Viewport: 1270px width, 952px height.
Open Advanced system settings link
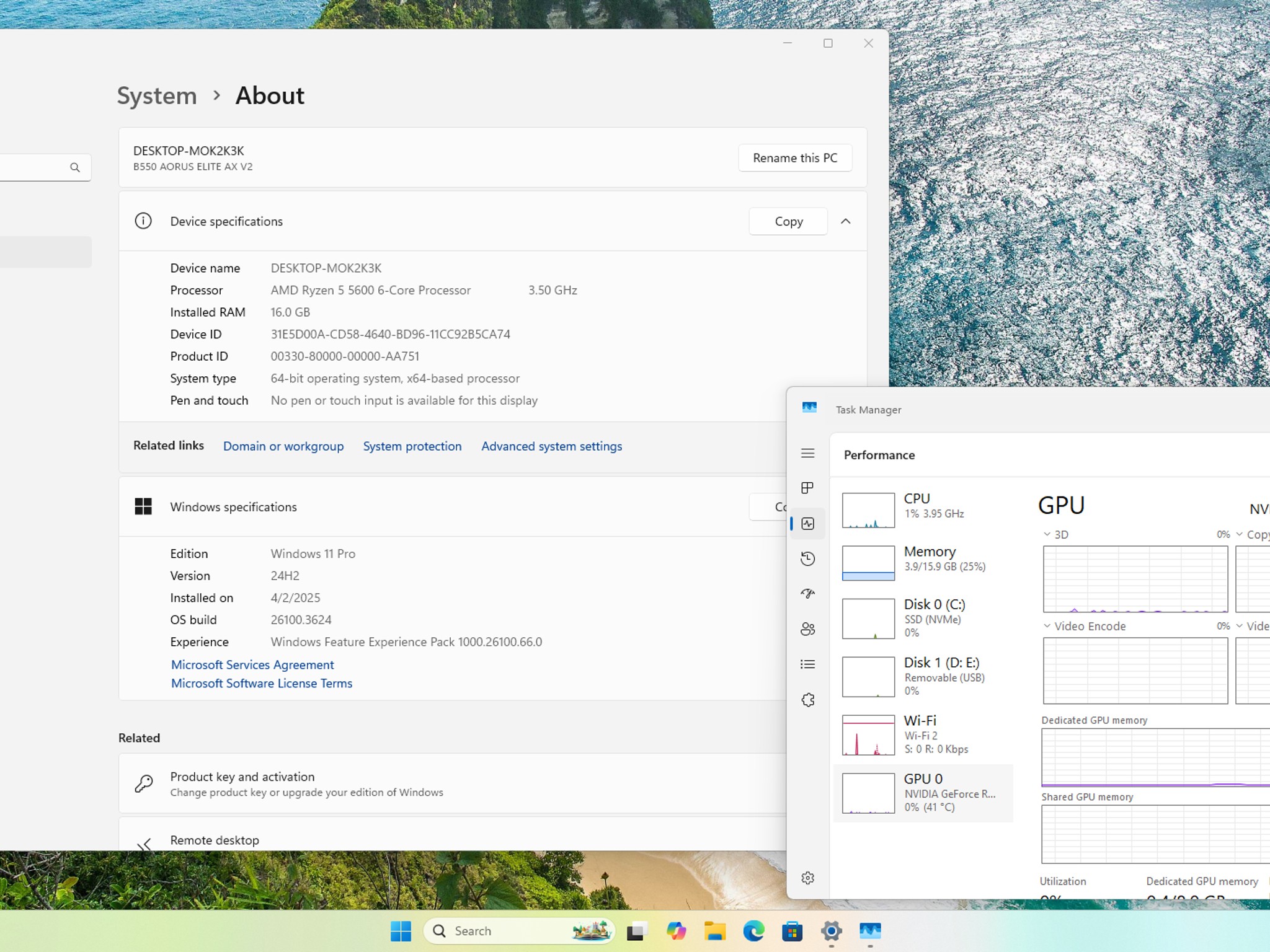551,446
